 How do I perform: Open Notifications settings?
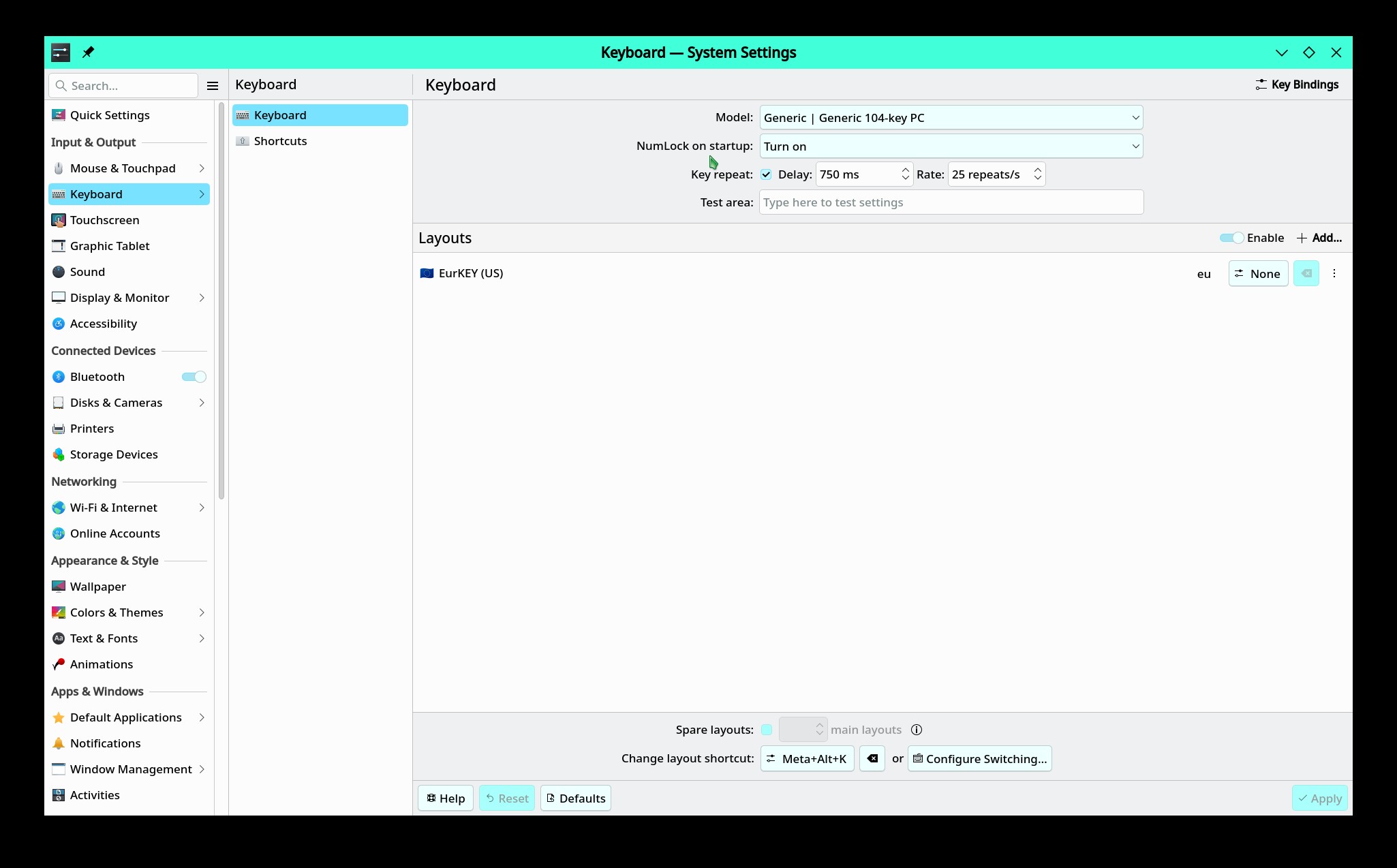tap(129, 743)
